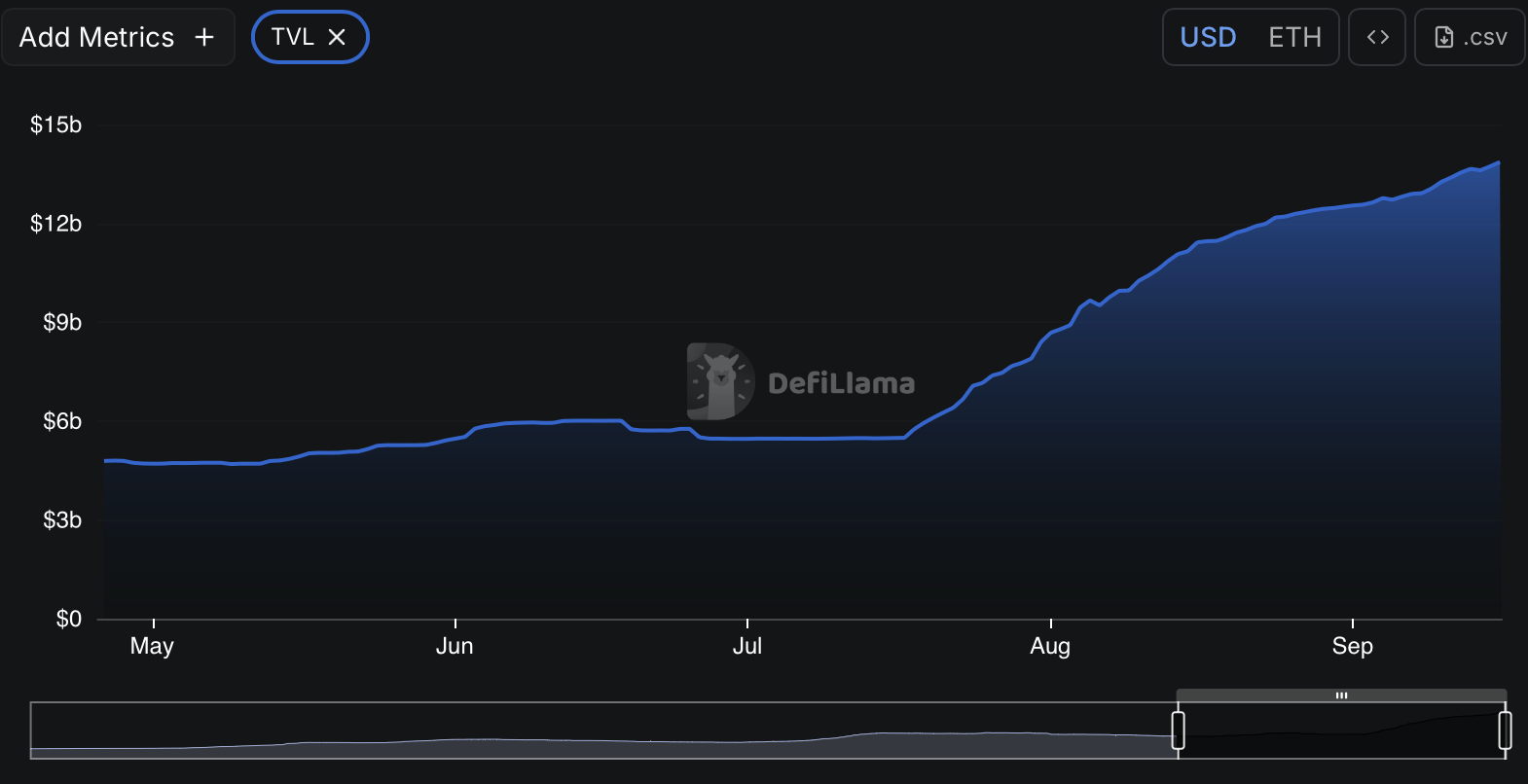This screenshot has width=1528, height=784.
Task: Open the embed code icon
Action: click(1377, 37)
